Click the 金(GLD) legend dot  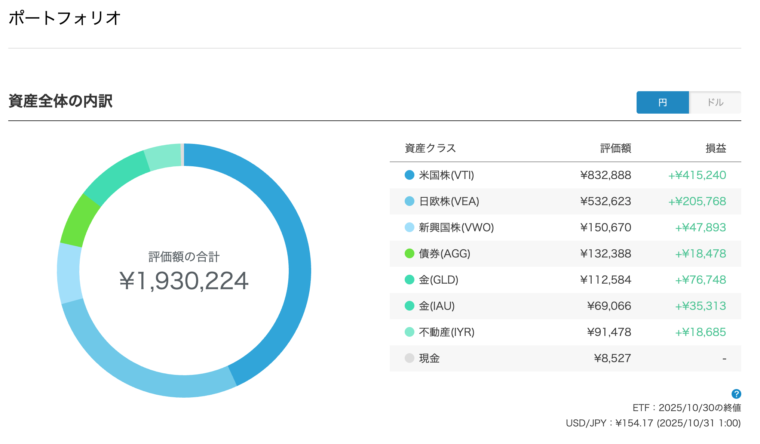(409, 279)
